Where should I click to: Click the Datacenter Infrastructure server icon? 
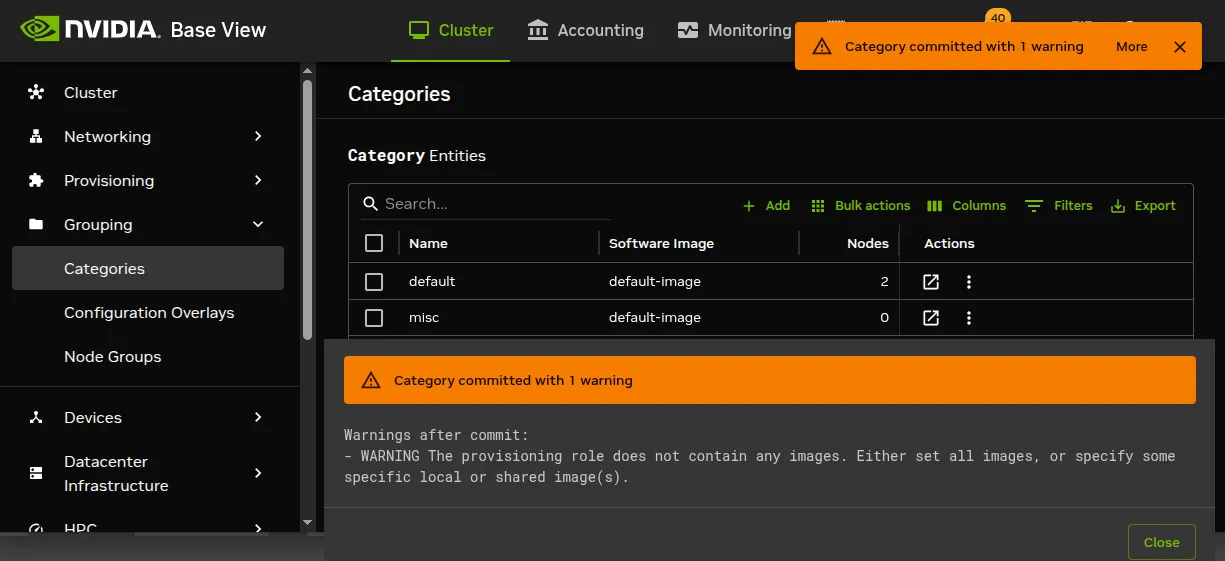pos(36,473)
